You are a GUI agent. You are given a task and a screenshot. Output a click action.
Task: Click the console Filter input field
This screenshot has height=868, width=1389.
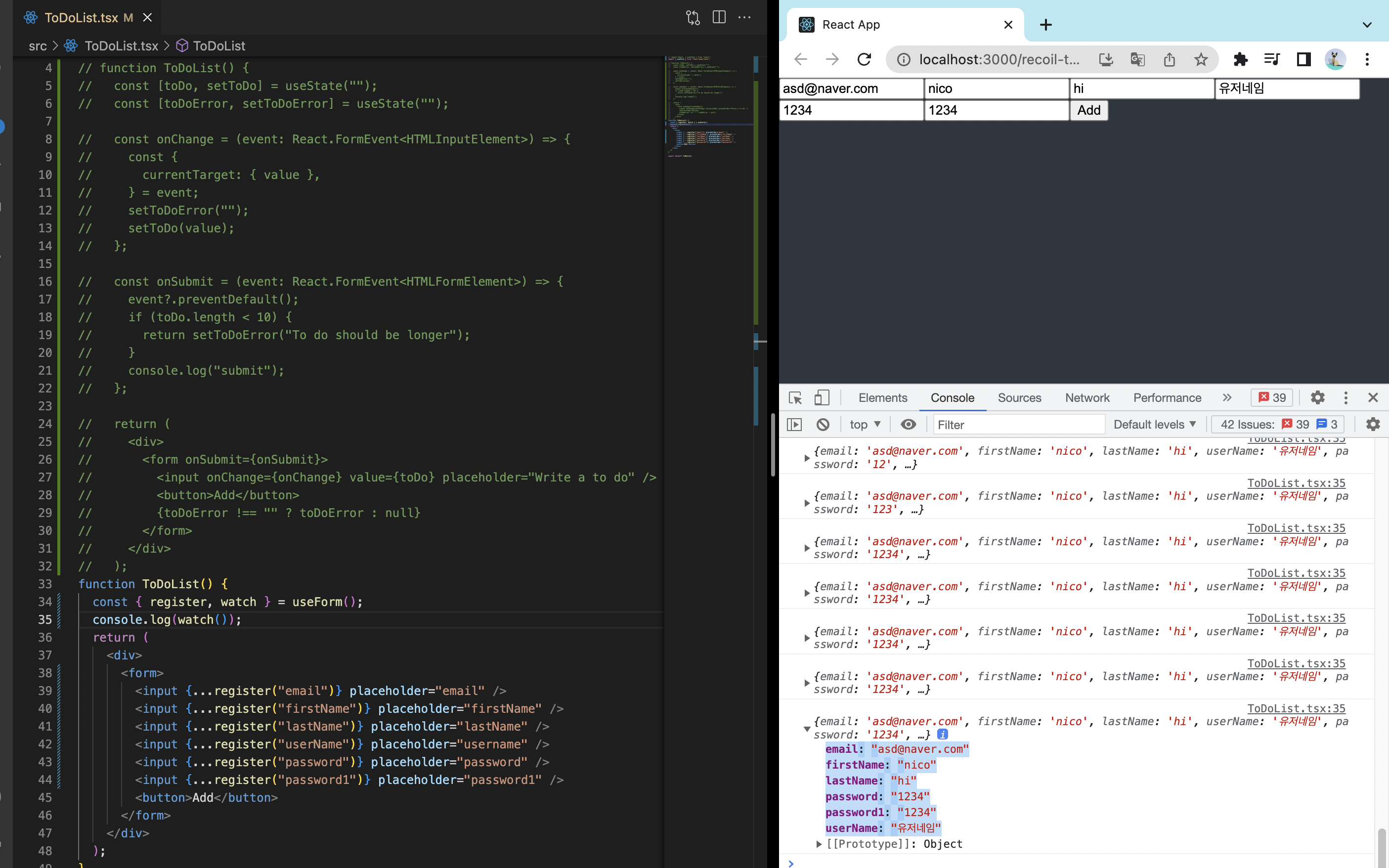click(x=1018, y=425)
